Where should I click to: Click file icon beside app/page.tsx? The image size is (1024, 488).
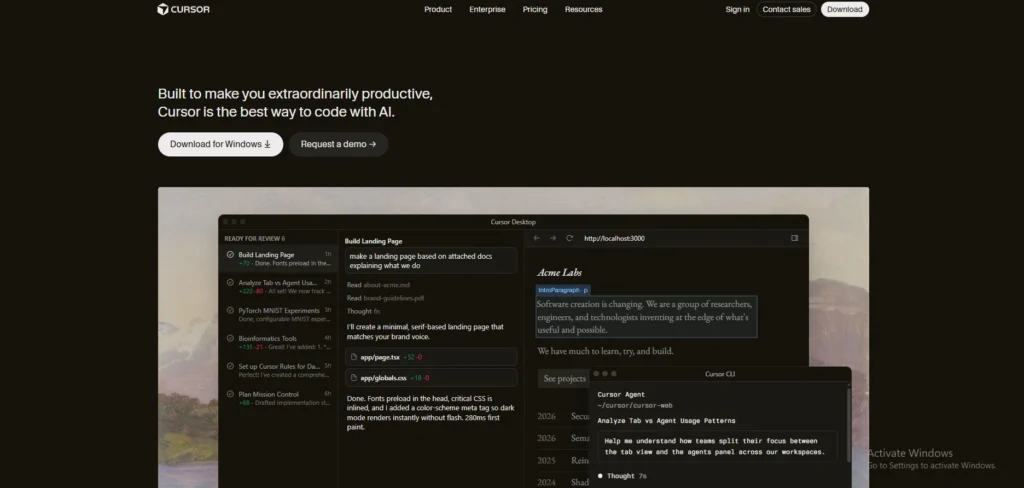pos(354,357)
